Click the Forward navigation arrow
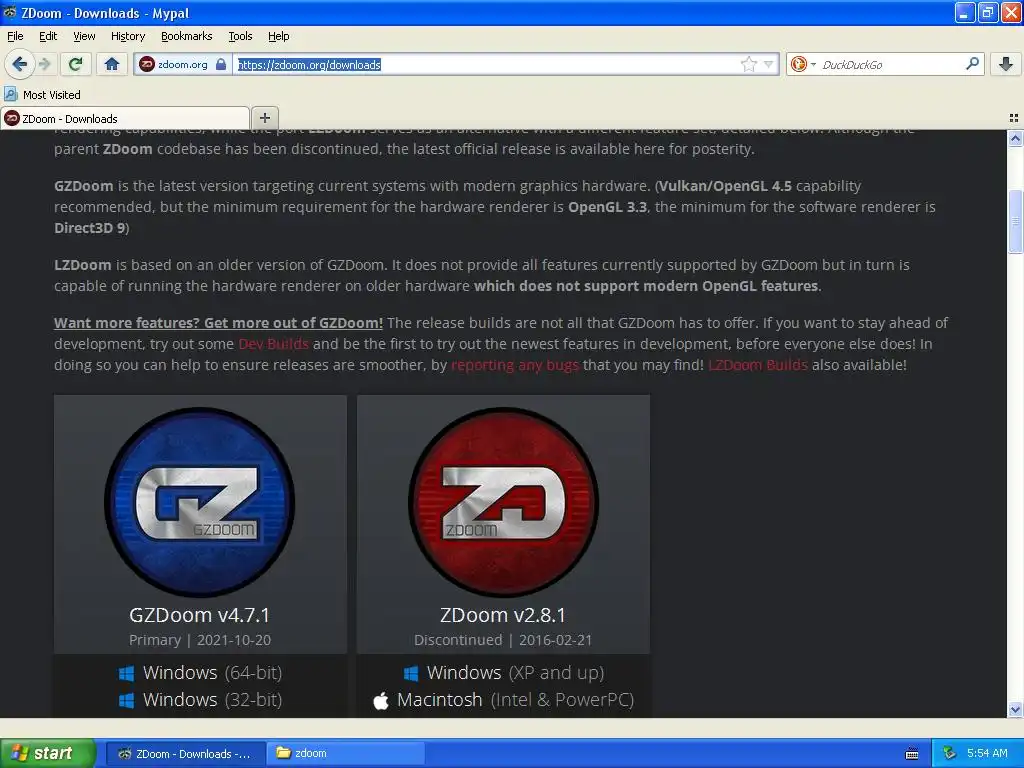This screenshot has width=1024, height=768. 44,64
